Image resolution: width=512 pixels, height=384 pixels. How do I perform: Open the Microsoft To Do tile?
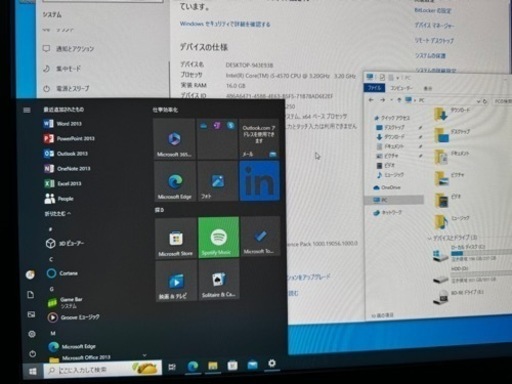click(260, 236)
